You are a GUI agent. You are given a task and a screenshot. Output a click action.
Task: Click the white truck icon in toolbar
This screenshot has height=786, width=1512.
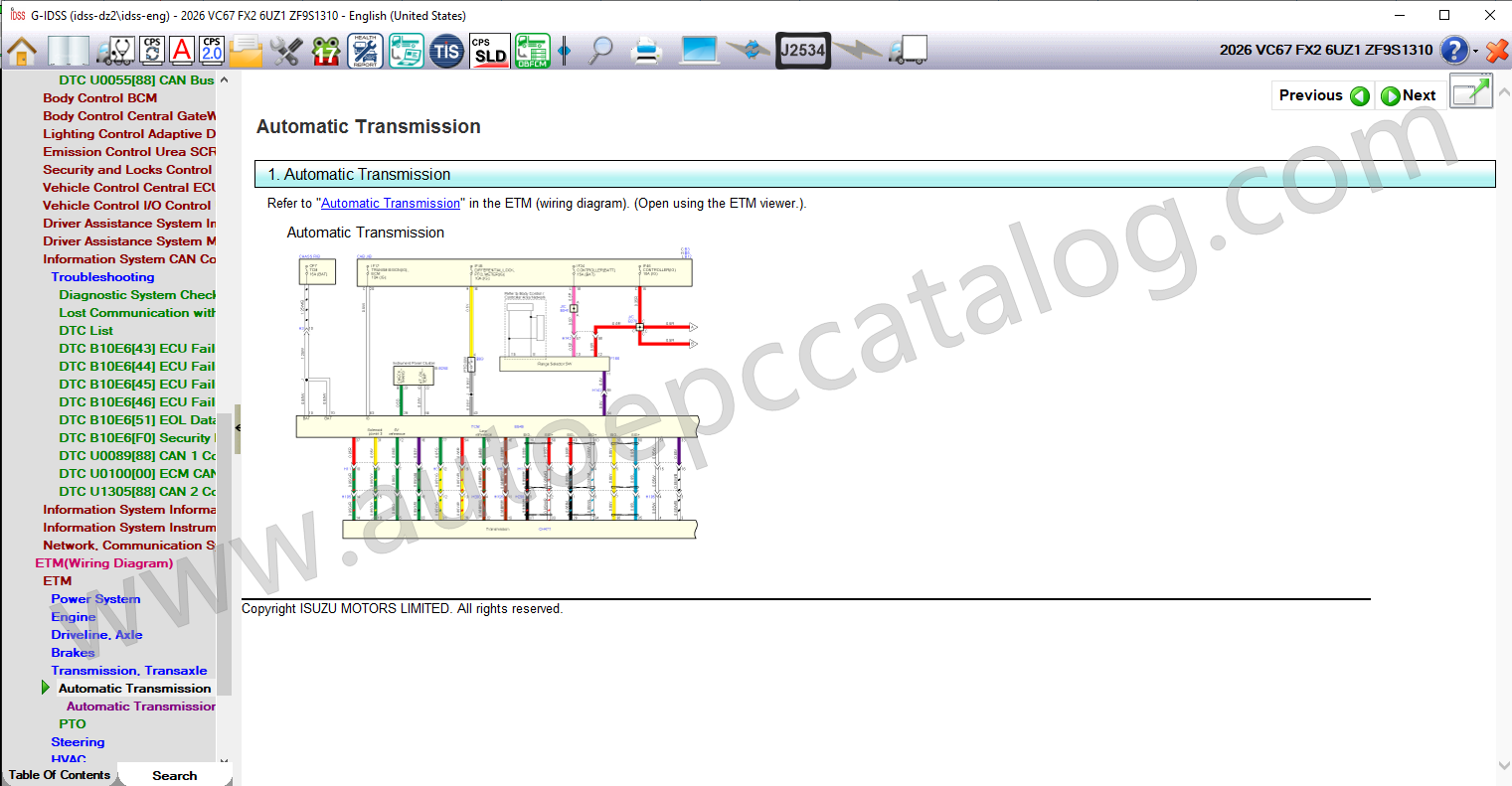point(909,51)
